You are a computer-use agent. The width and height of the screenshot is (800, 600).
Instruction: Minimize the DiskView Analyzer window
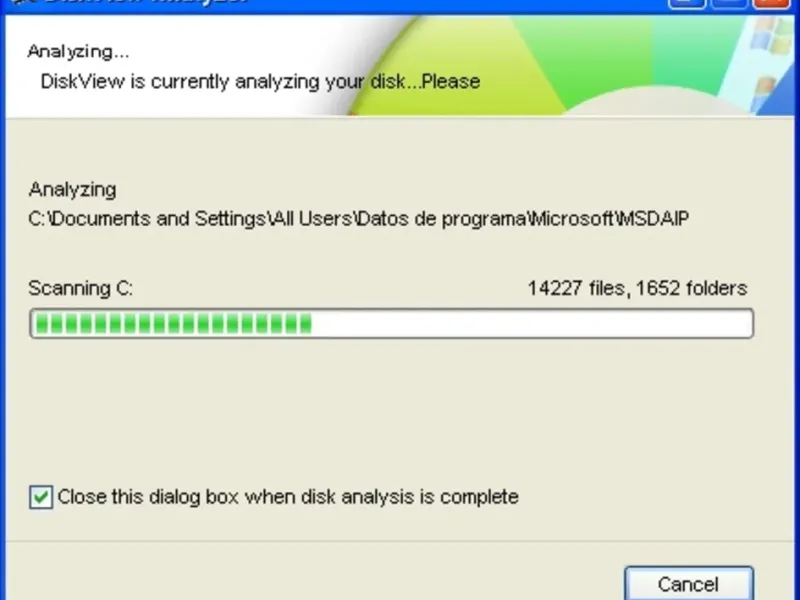coord(687,3)
